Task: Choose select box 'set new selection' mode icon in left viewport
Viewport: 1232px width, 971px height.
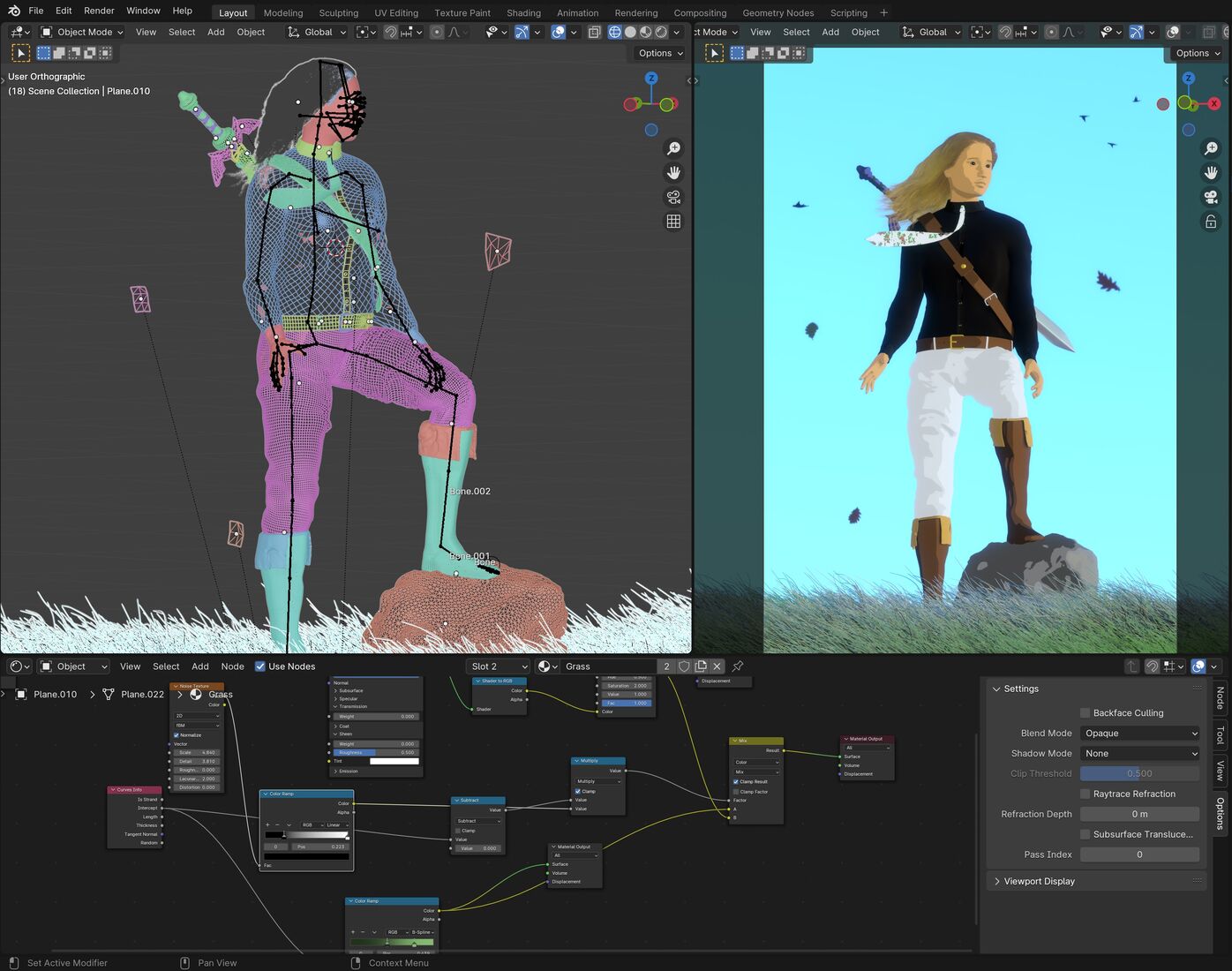Action: [x=43, y=53]
